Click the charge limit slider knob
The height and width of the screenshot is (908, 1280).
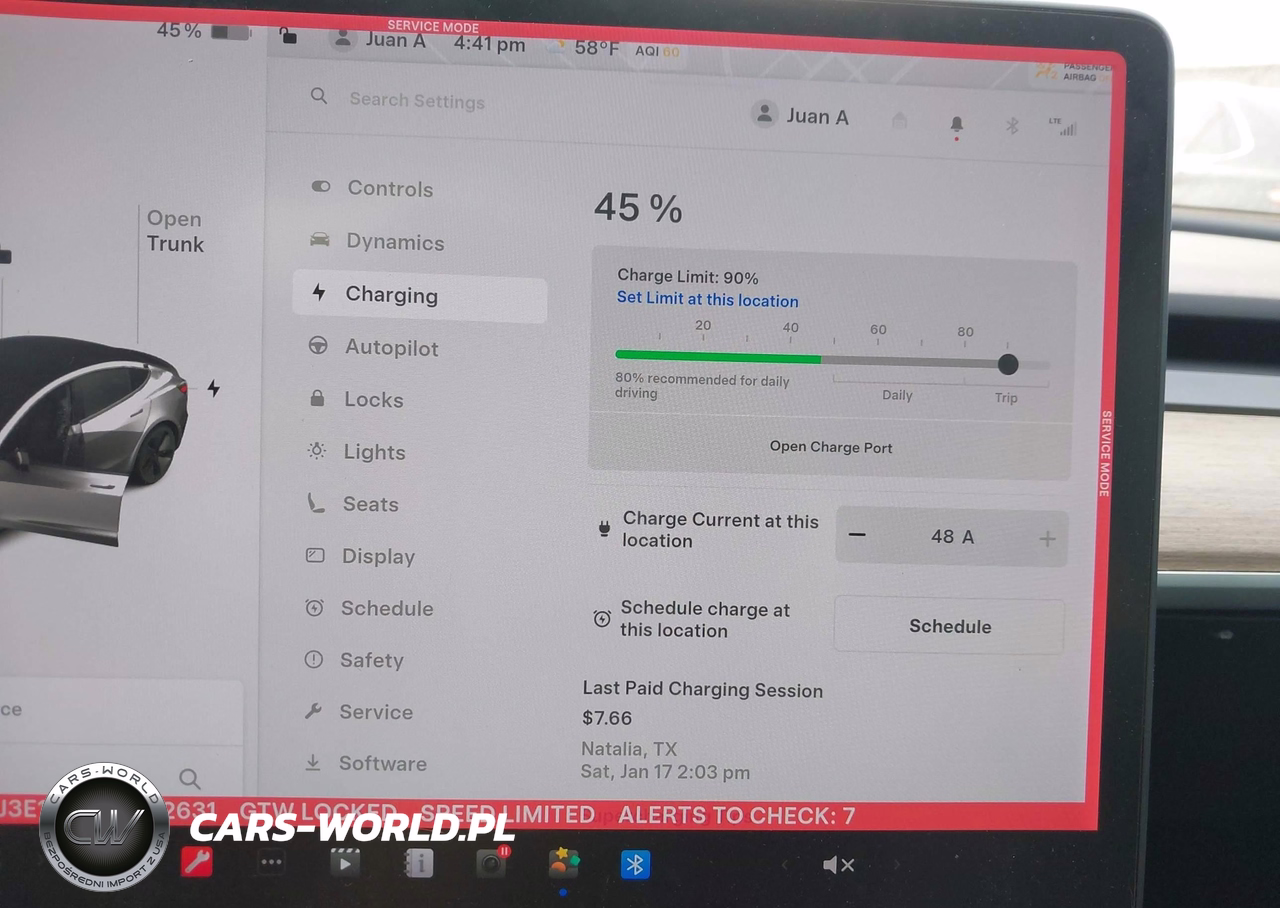[1008, 364]
